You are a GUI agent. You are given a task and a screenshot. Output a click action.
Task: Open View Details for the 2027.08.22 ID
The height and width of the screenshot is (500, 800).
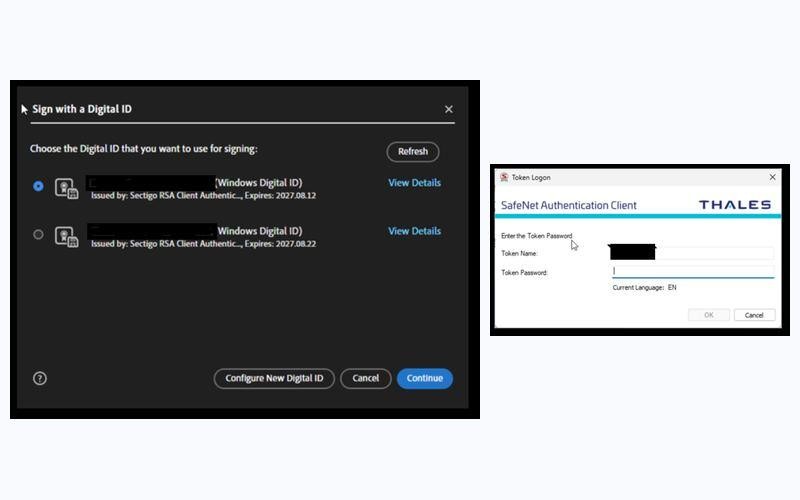pyautogui.click(x=414, y=231)
